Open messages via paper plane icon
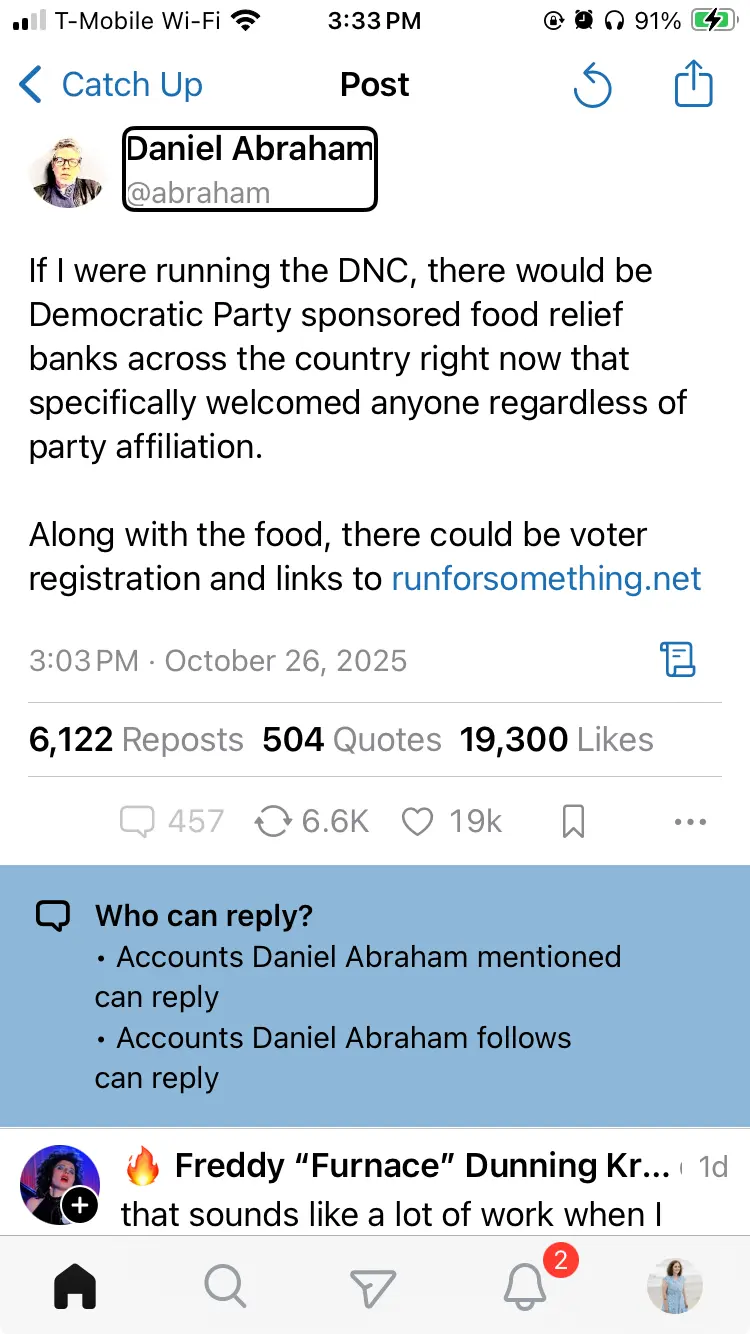 373,1286
